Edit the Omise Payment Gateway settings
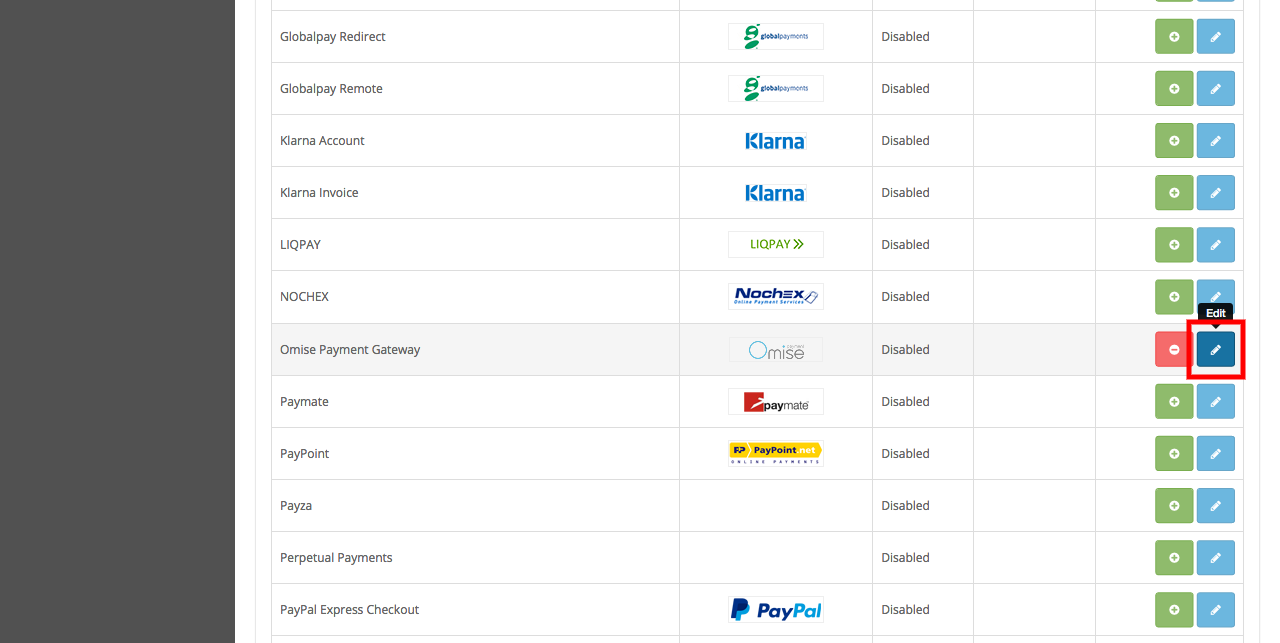Screen dimensions: 1280x643 tap(1215, 350)
